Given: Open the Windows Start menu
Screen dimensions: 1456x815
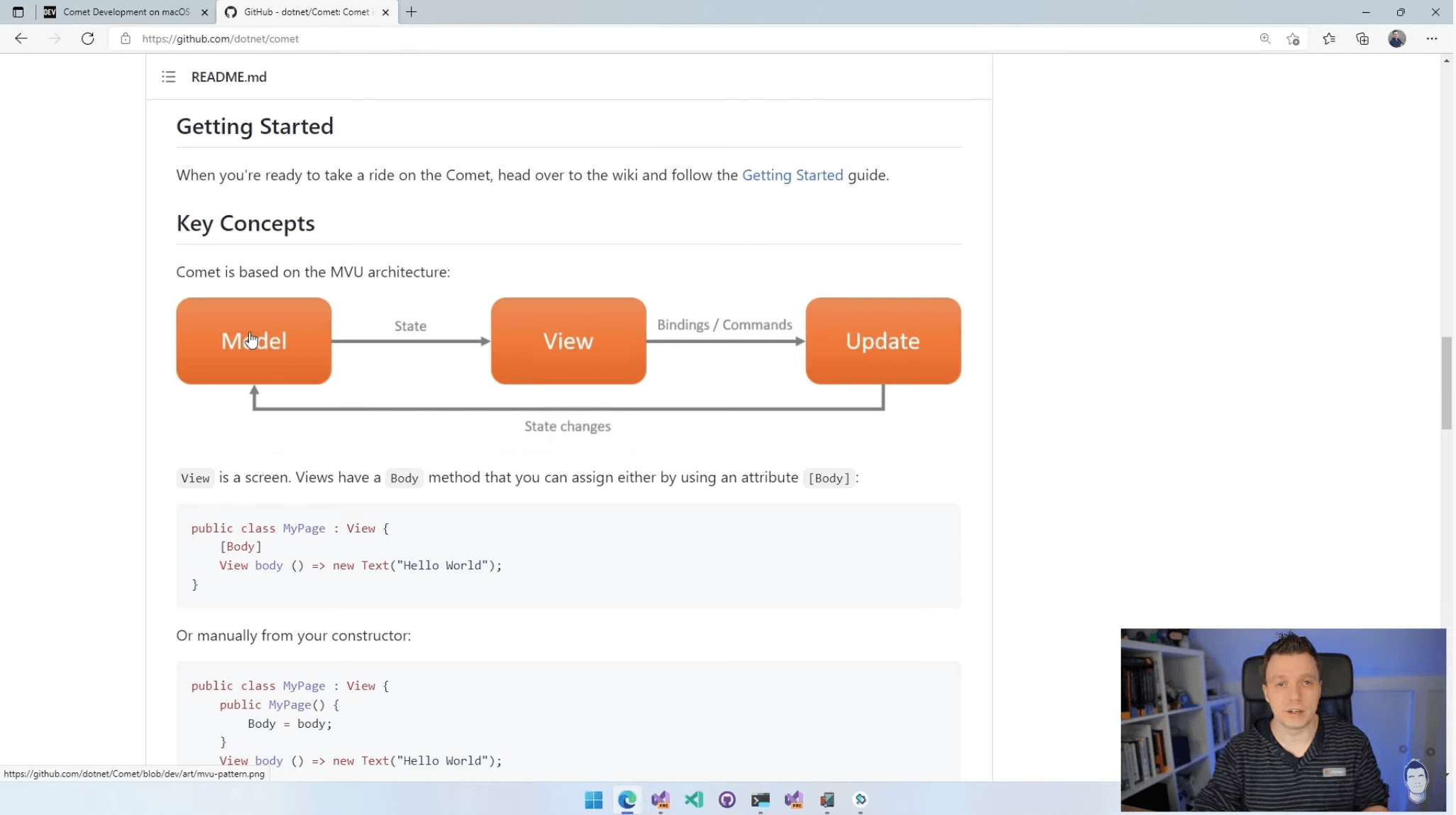Looking at the screenshot, I should pyautogui.click(x=594, y=800).
